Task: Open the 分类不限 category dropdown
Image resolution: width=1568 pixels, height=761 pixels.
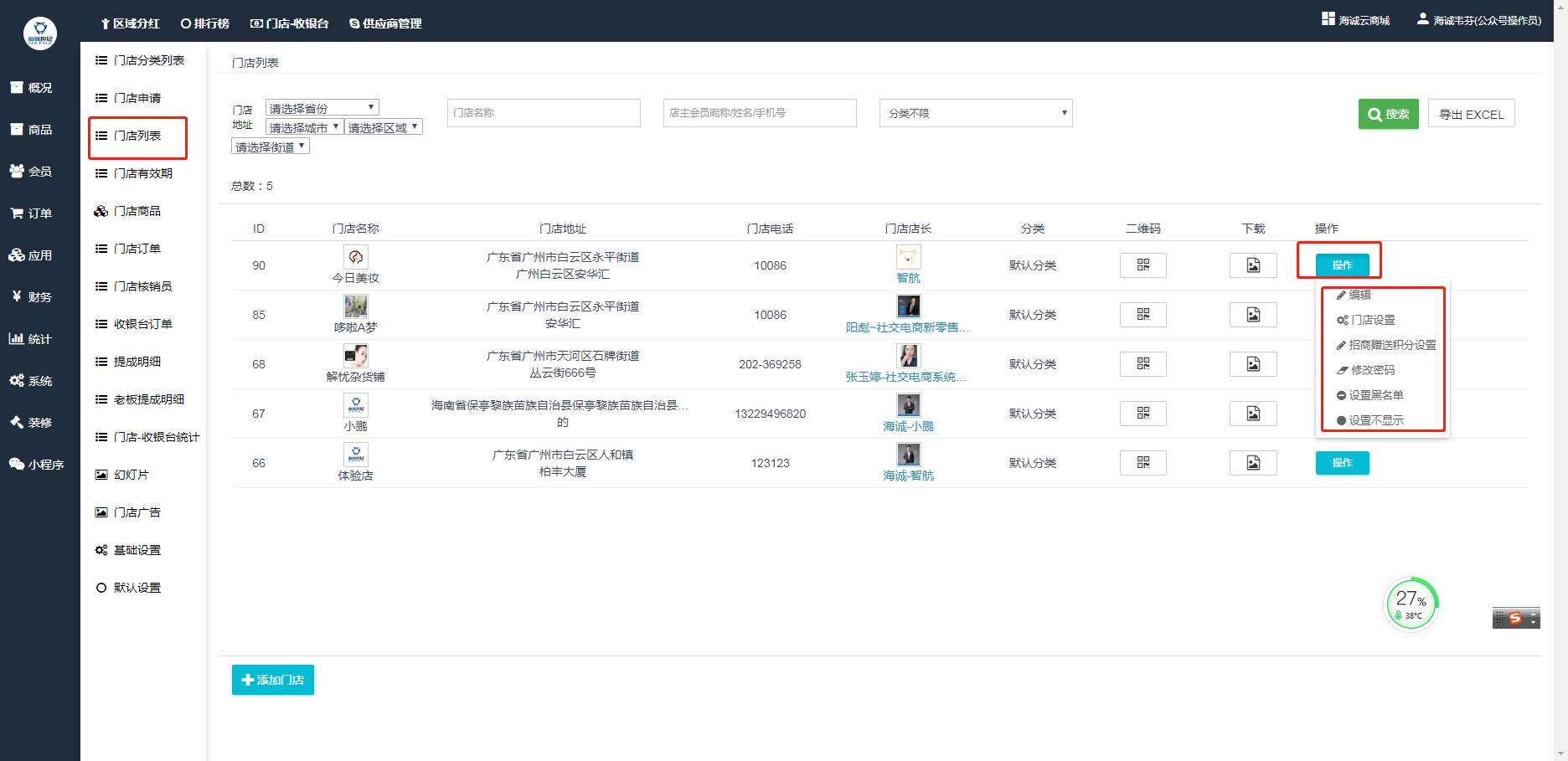Action: [975, 113]
